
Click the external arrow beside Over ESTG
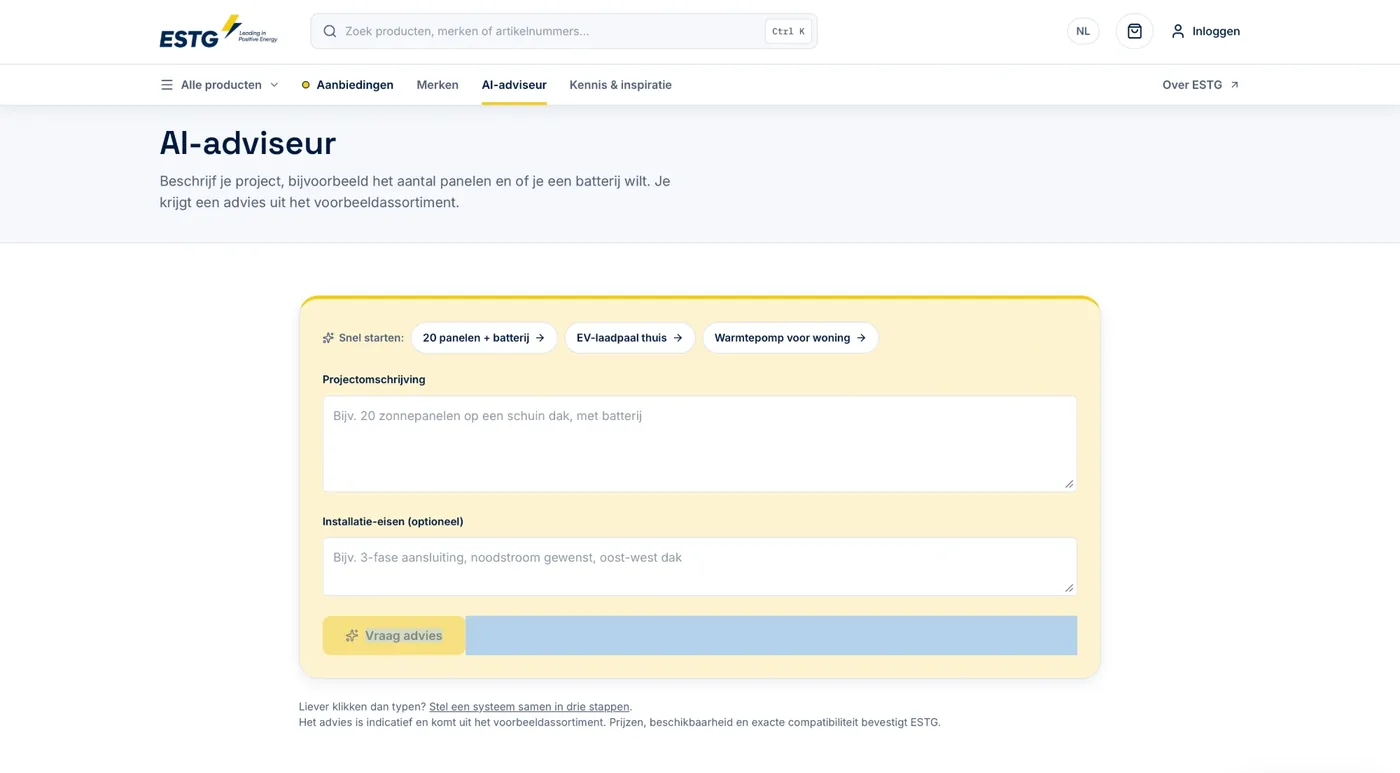point(1234,85)
